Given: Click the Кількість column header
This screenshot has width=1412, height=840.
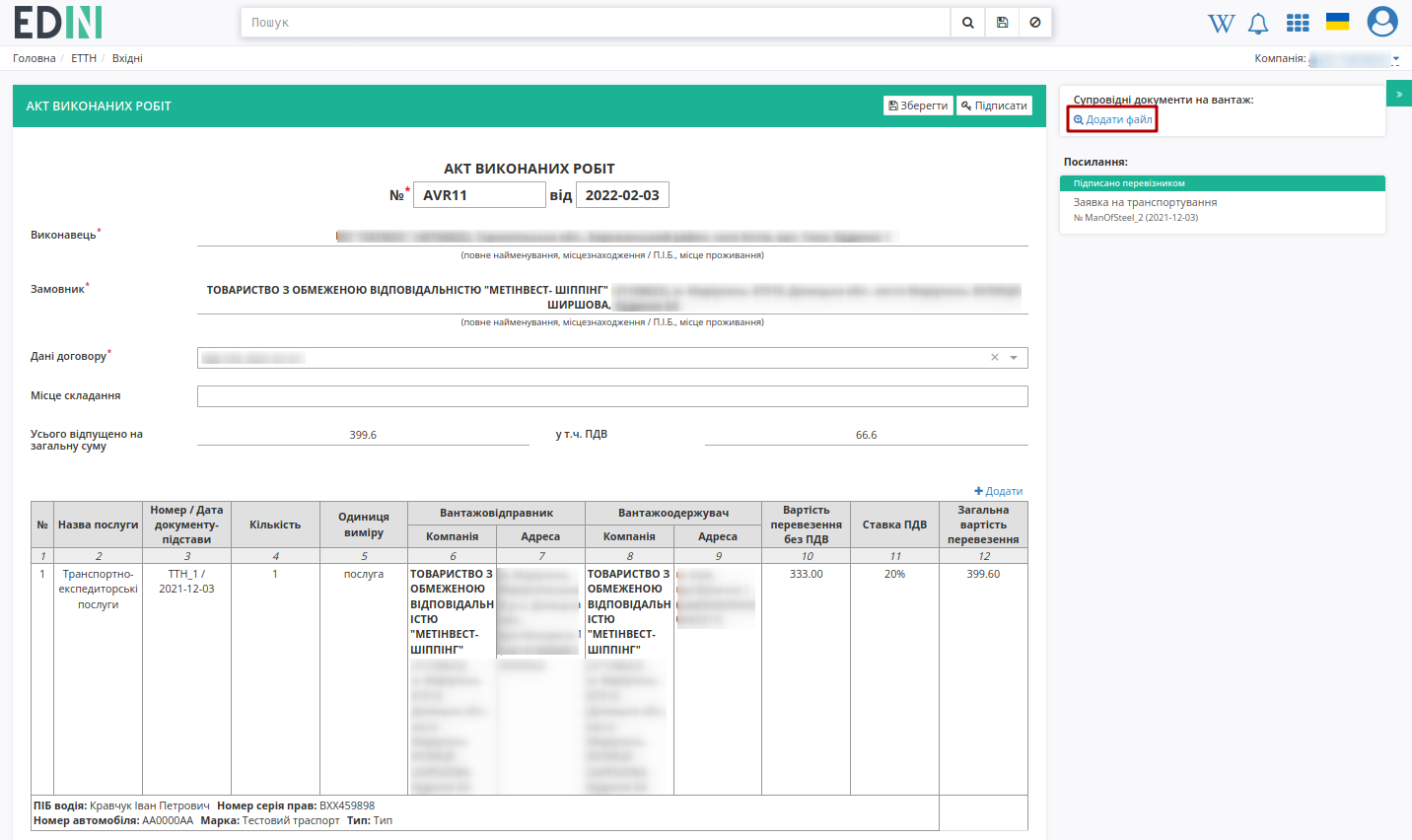Looking at the screenshot, I should point(275,525).
